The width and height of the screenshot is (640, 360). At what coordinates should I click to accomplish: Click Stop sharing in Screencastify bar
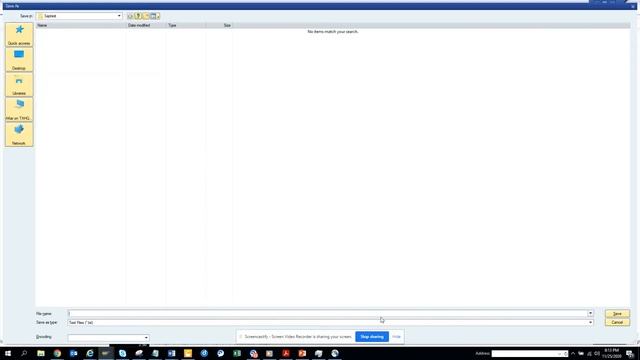pyautogui.click(x=372, y=337)
